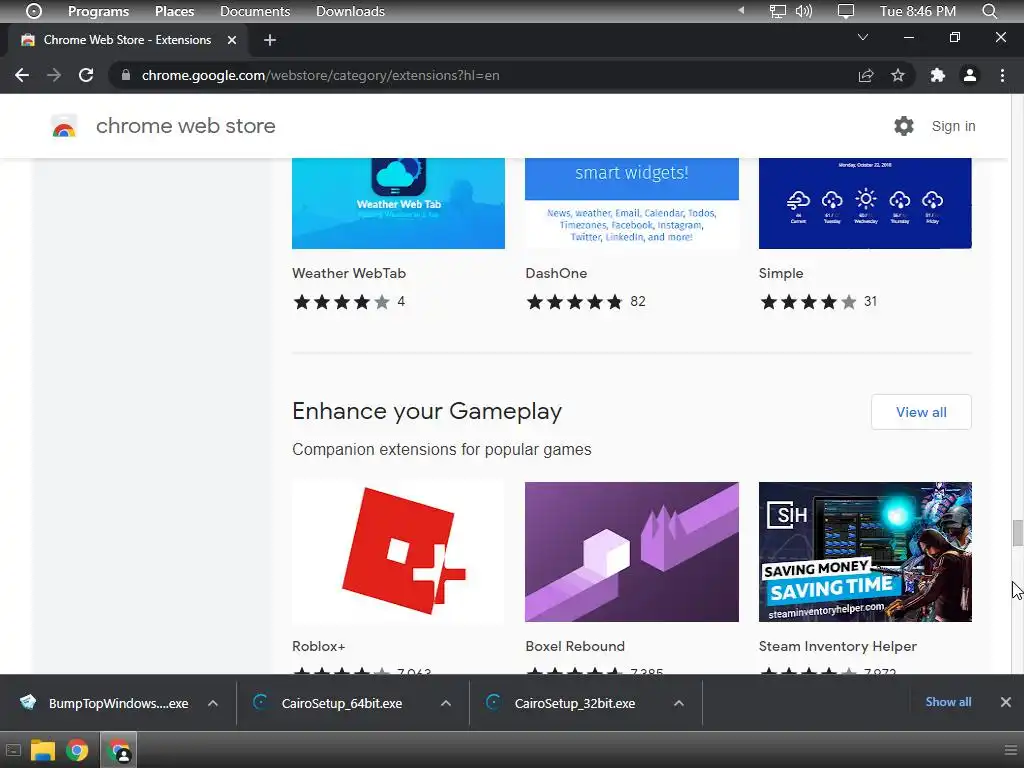Open Chrome Web Store settings gear
The image size is (1024, 768).
pos(904,126)
